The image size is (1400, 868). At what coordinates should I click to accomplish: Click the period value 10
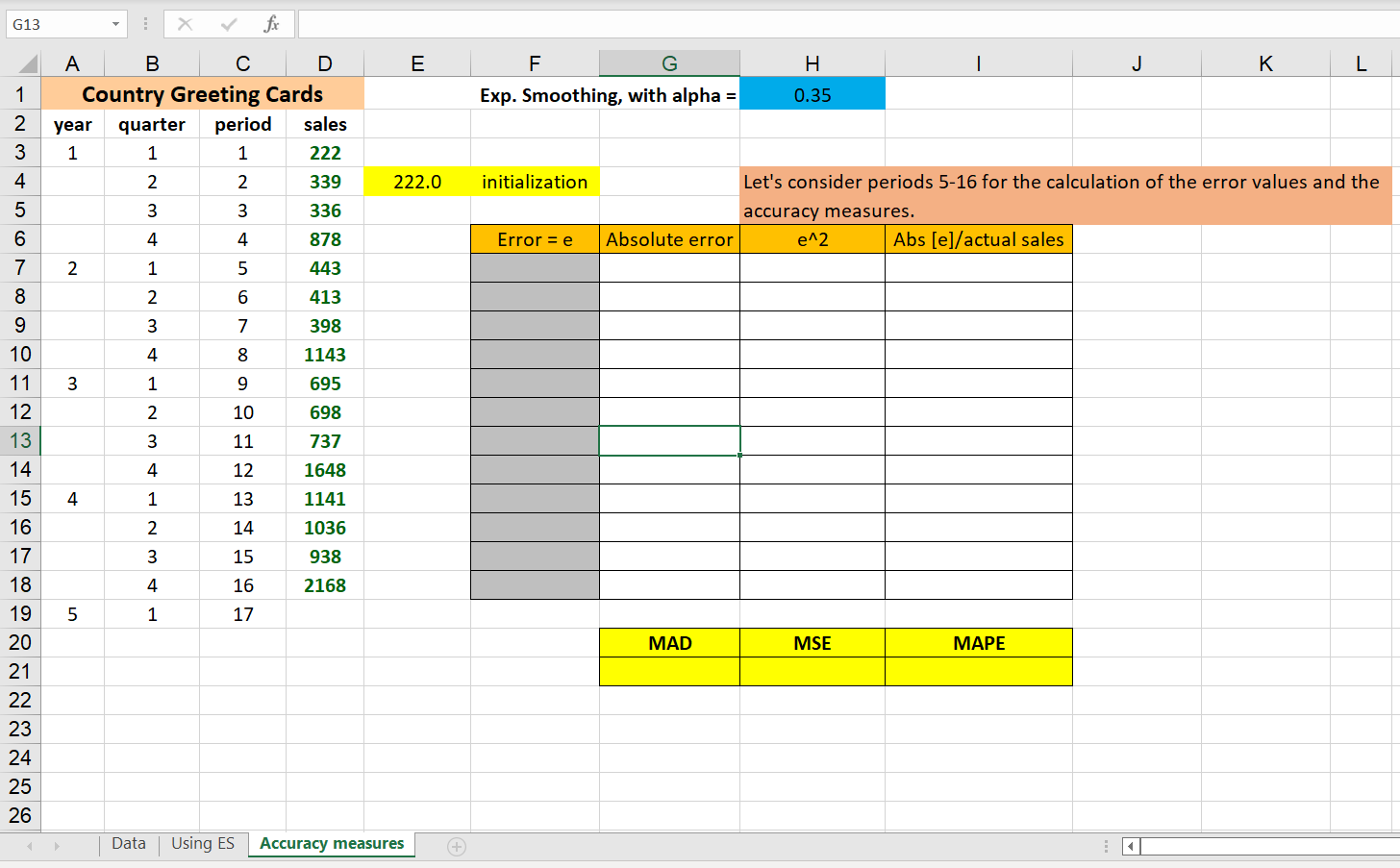[243, 412]
